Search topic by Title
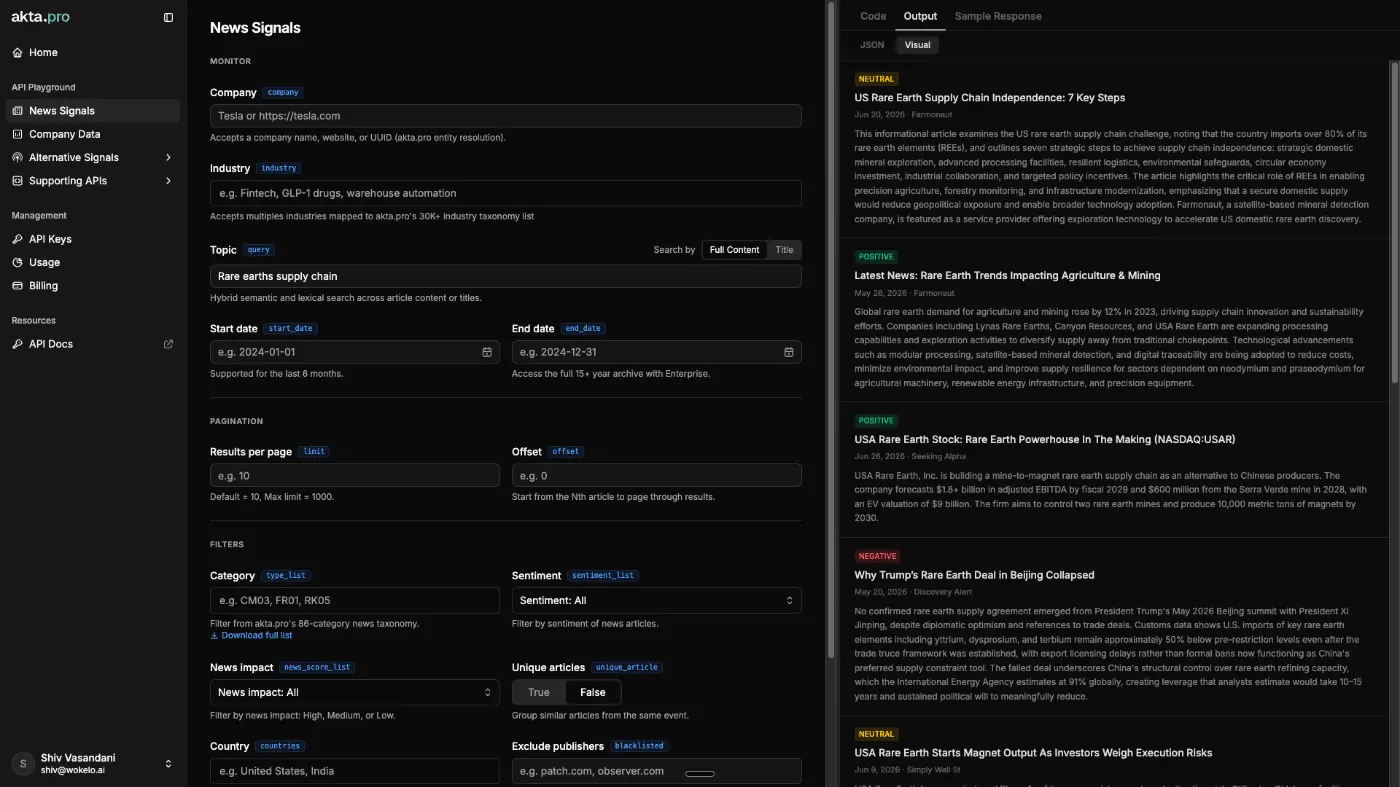 click(784, 250)
